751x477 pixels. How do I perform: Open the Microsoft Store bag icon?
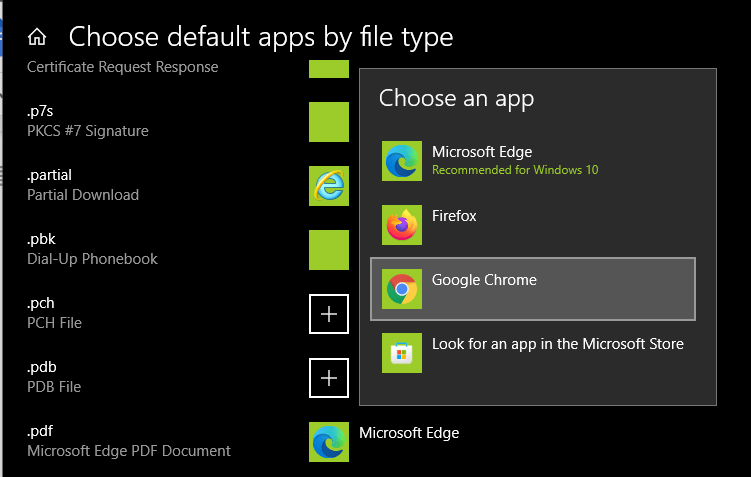click(x=401, y=353)
